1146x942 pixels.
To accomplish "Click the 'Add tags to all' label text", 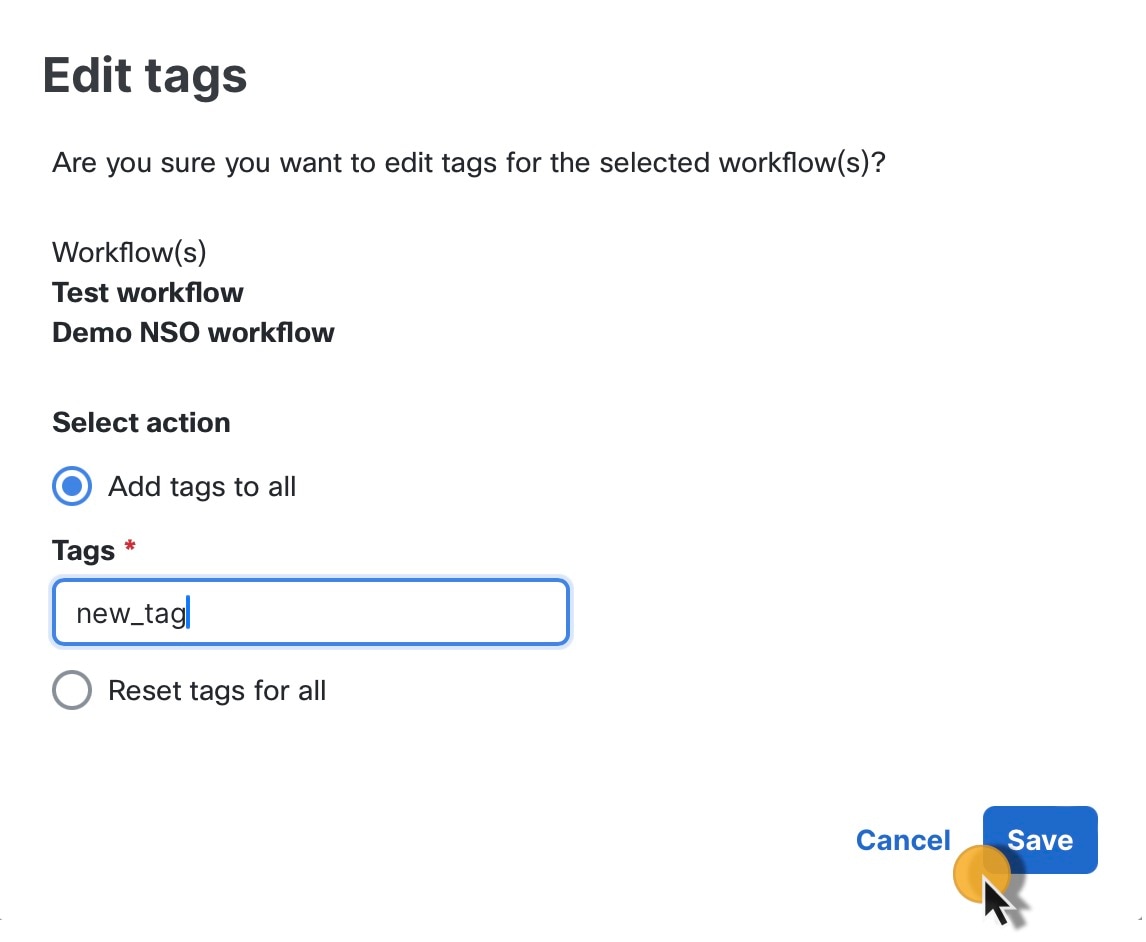I will pyautogui.click(x=202, y=487).
